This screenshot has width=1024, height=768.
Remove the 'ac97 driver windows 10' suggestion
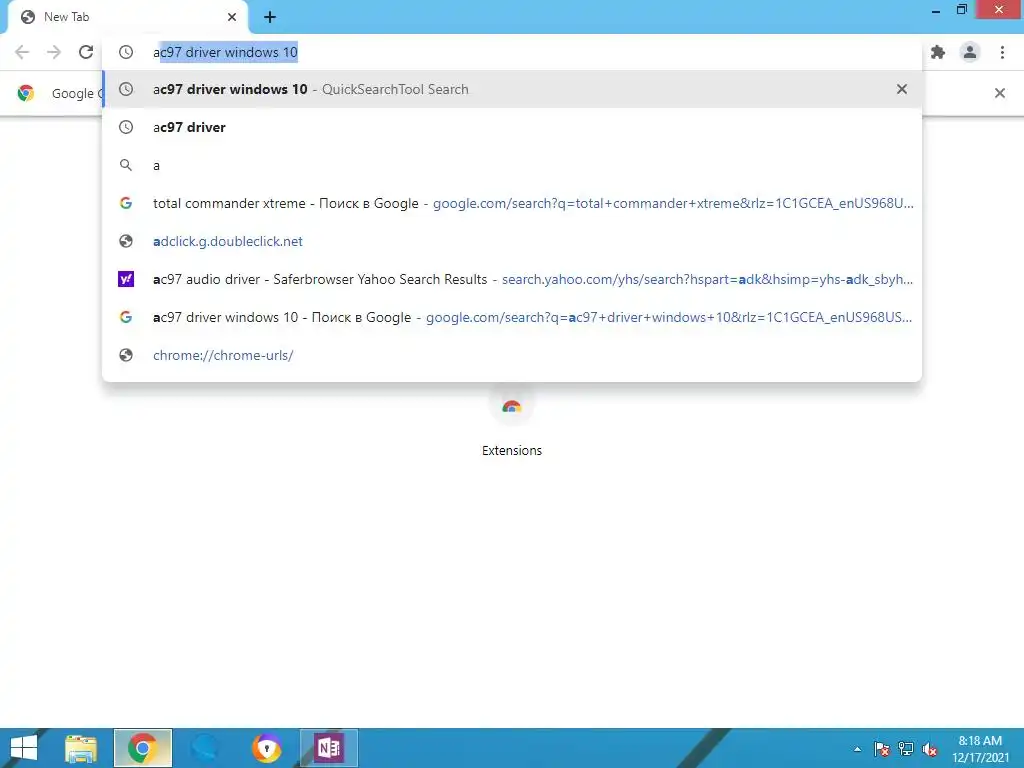point(901,89)
